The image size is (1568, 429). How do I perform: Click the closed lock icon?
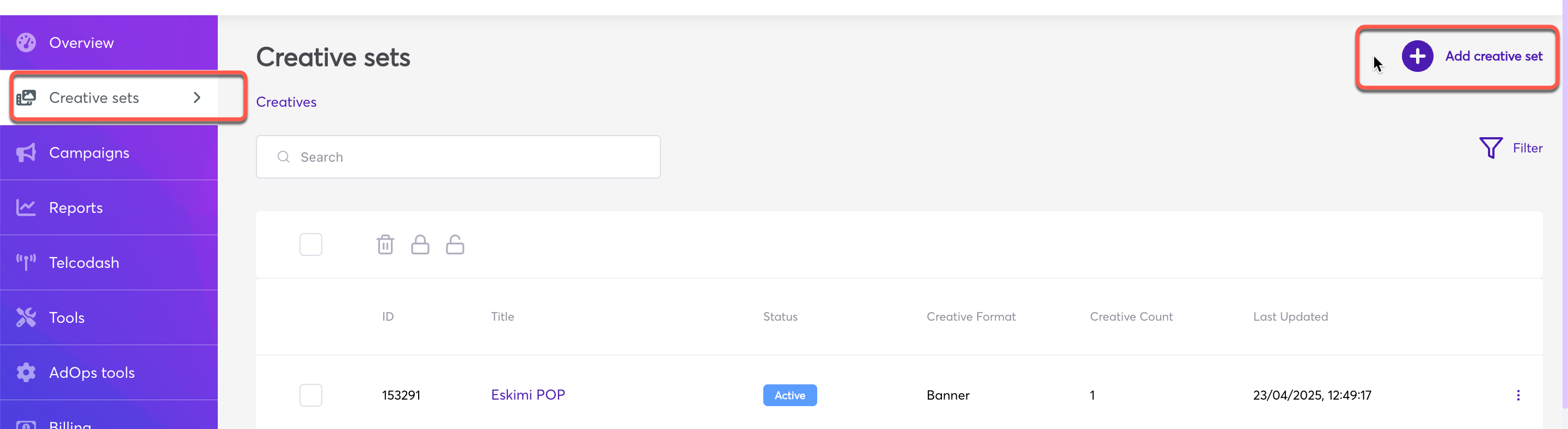[420, 244]
